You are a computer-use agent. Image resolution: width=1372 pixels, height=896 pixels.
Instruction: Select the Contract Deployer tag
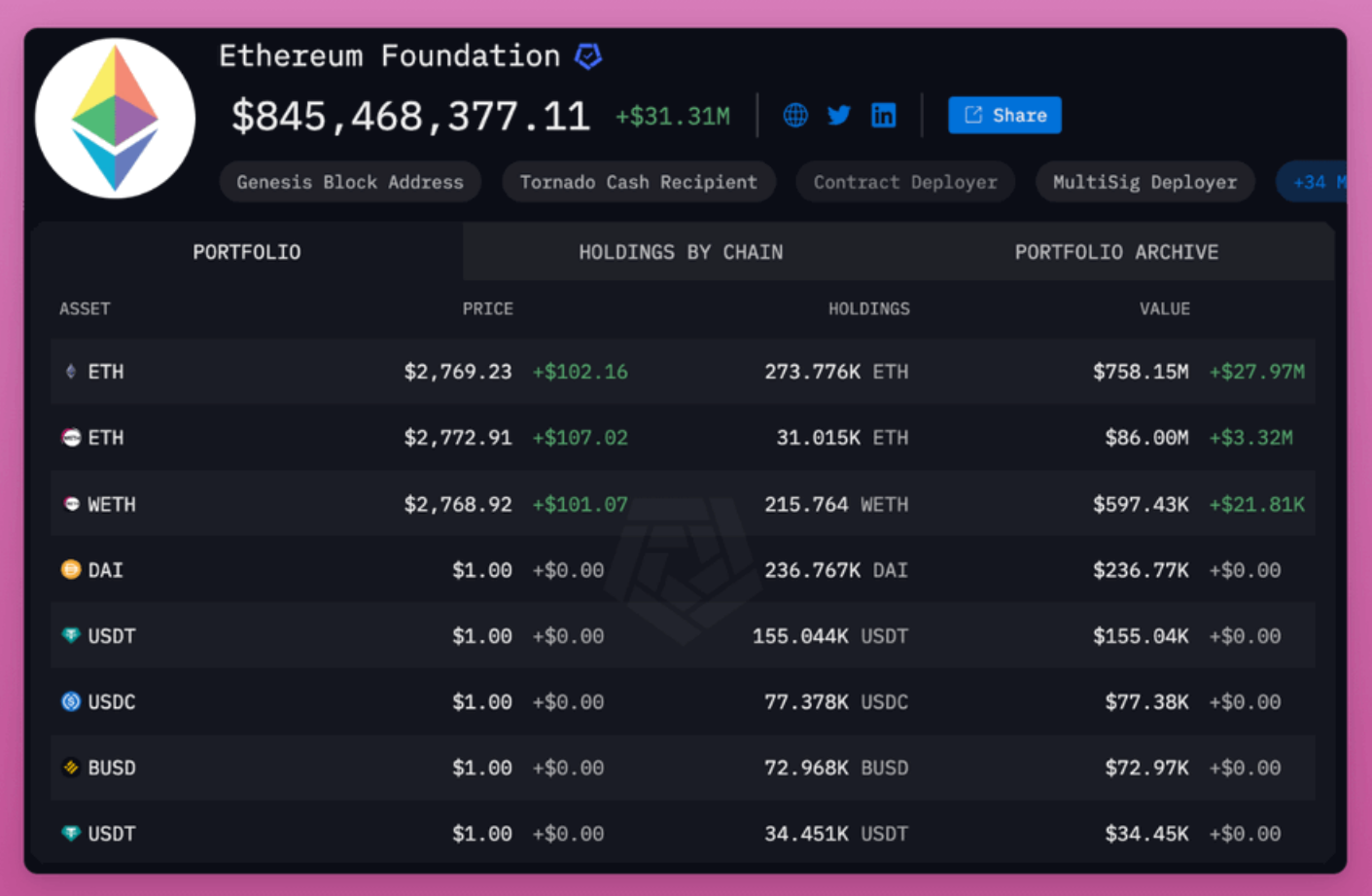[905, 182]
